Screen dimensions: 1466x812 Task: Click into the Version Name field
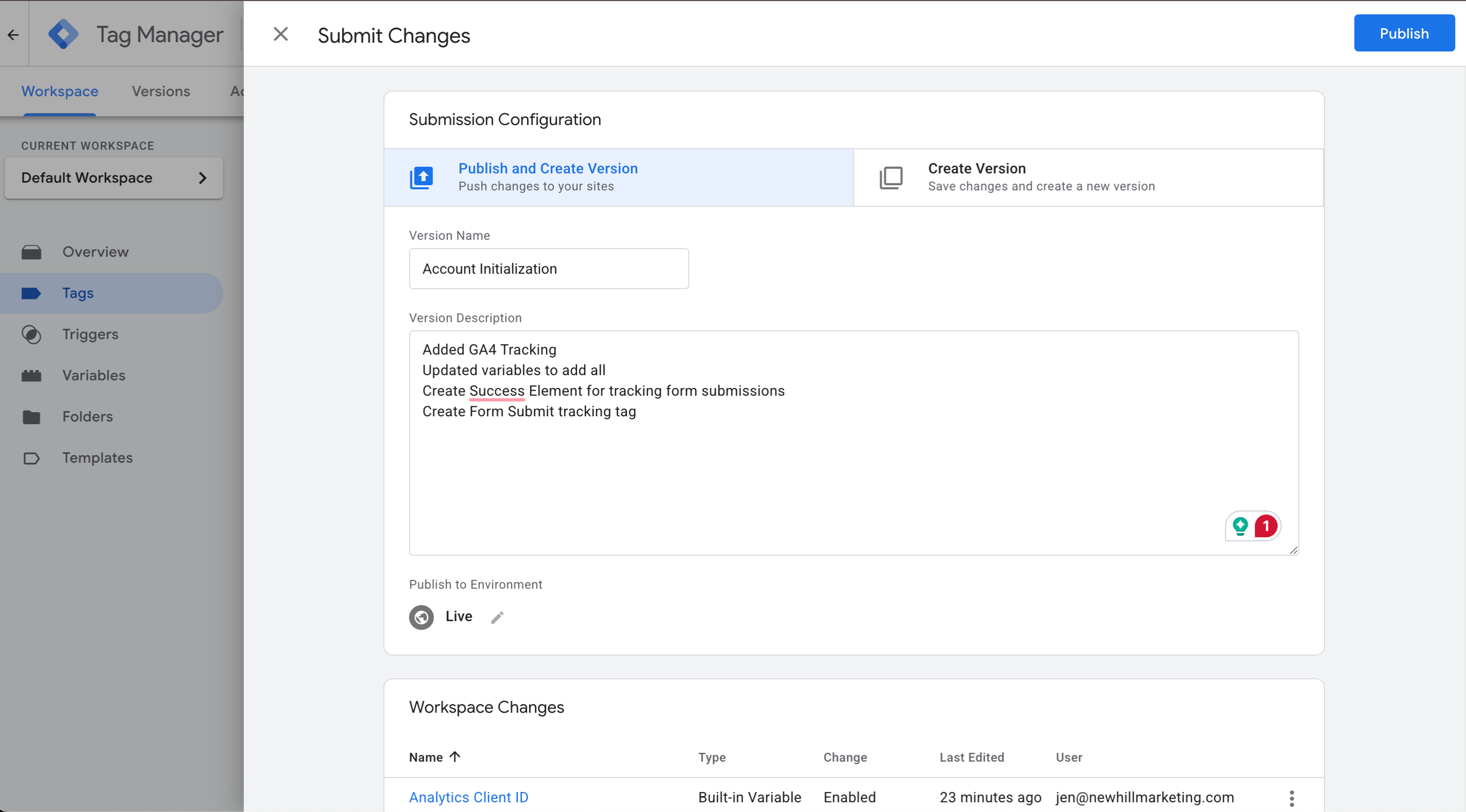click(x=548, y=269)
